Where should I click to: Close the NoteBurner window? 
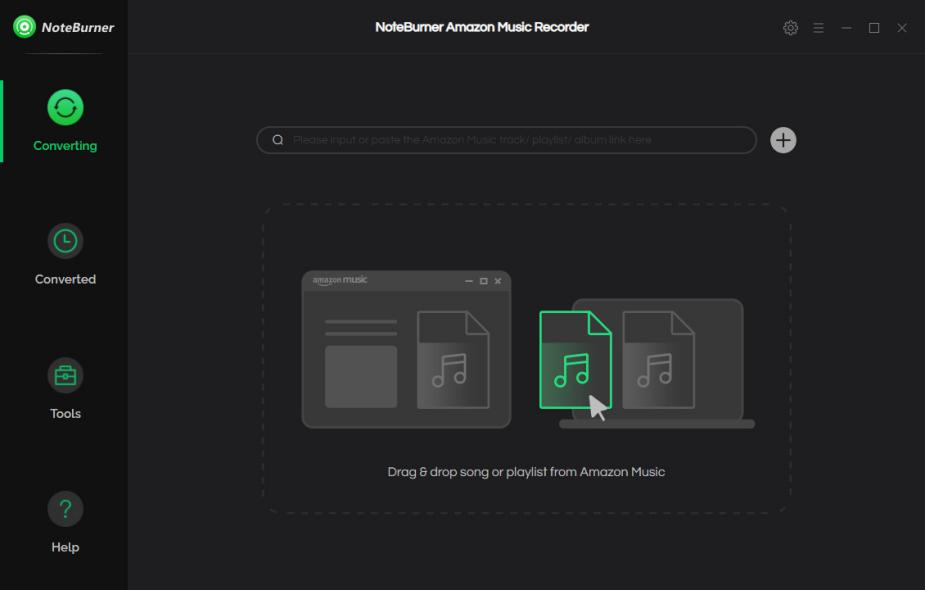pyautogui.click(x=902, y=28)
